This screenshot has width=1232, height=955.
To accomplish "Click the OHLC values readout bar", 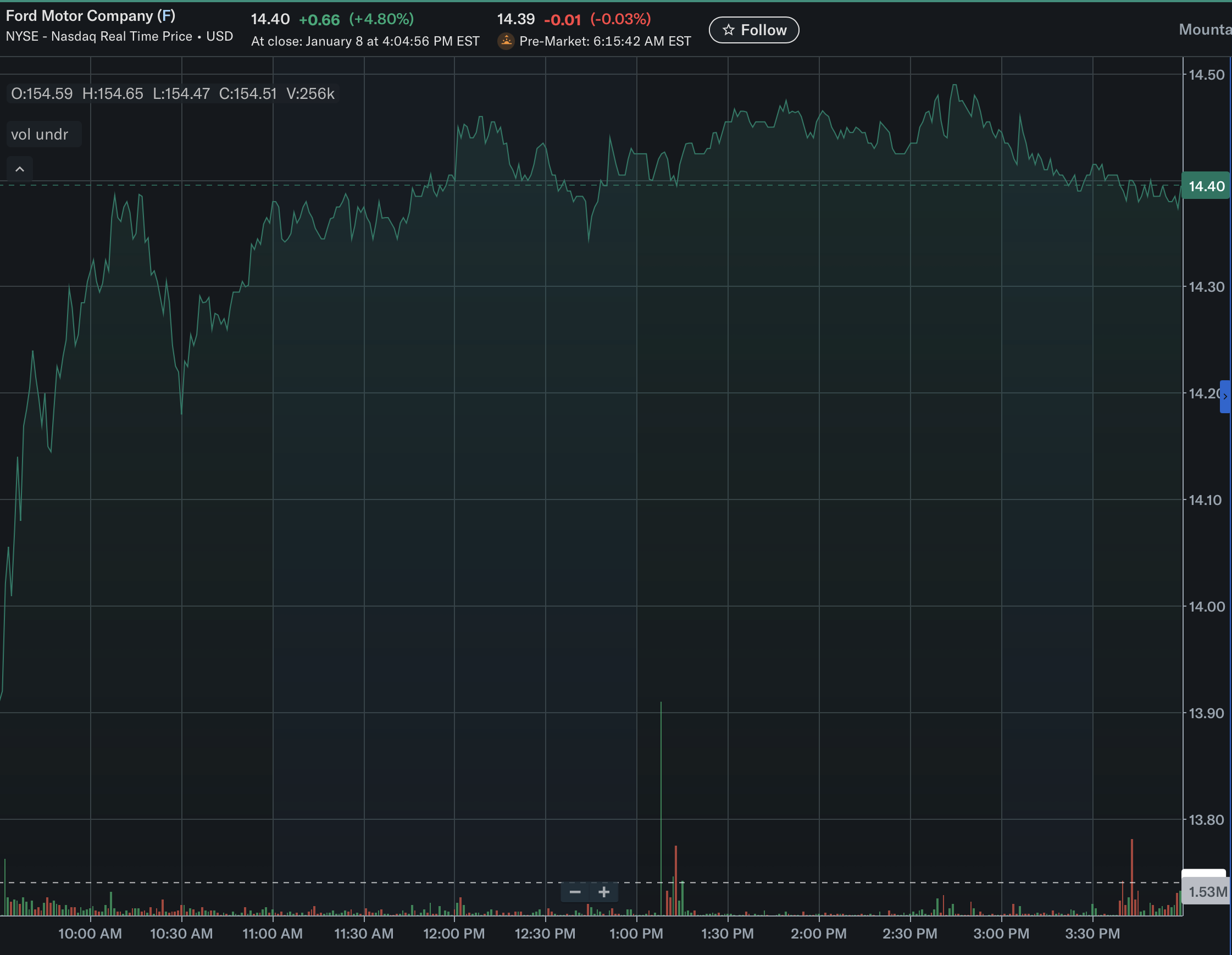I will coord(173,93).
